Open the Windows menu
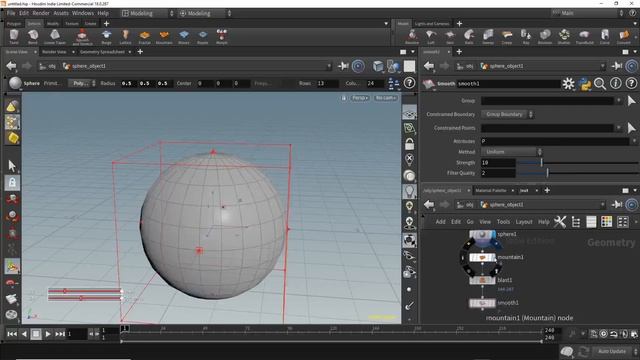 click(83, 13)
